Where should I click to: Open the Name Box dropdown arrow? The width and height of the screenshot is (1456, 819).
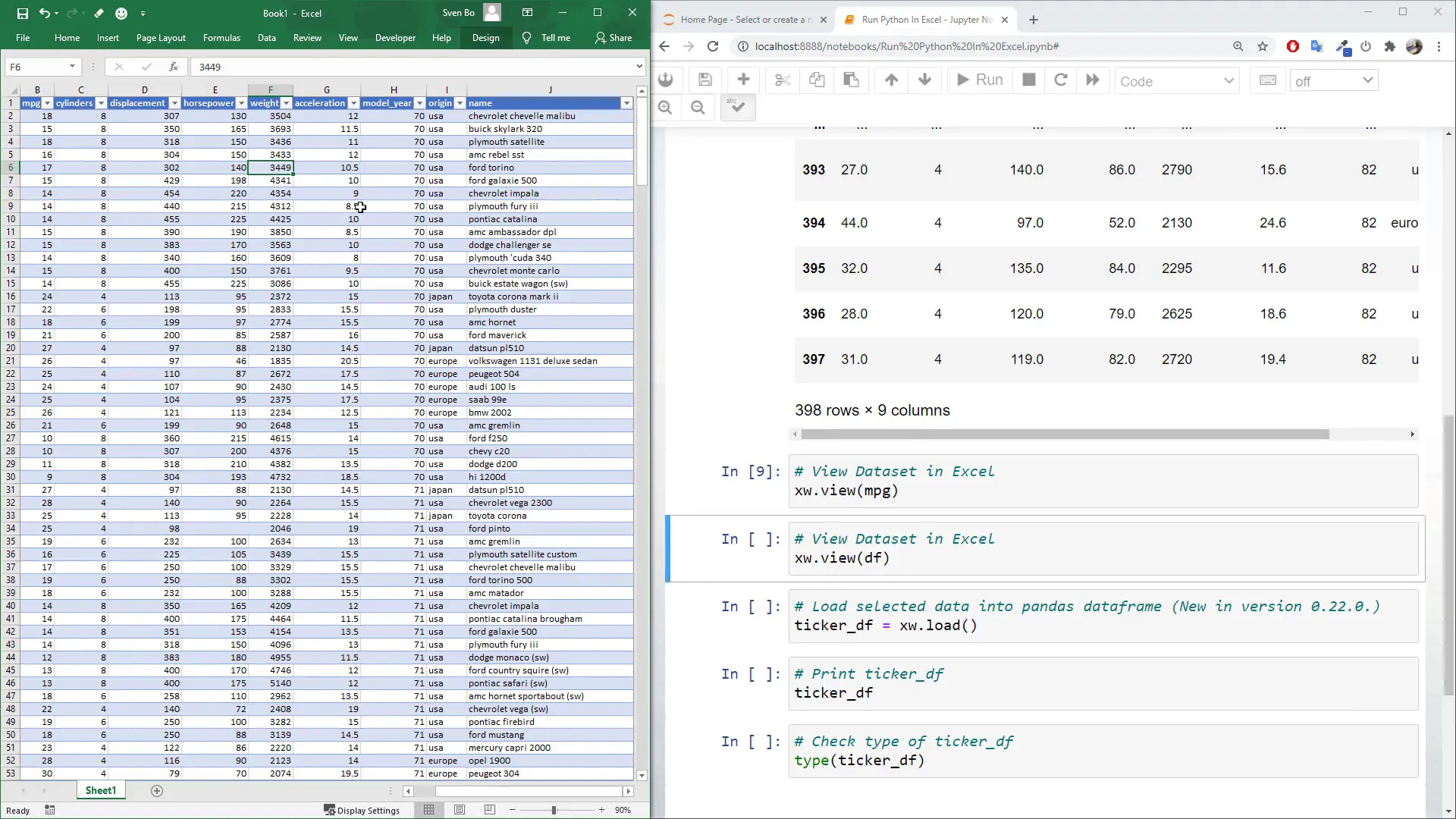click(x=73, y=67)
